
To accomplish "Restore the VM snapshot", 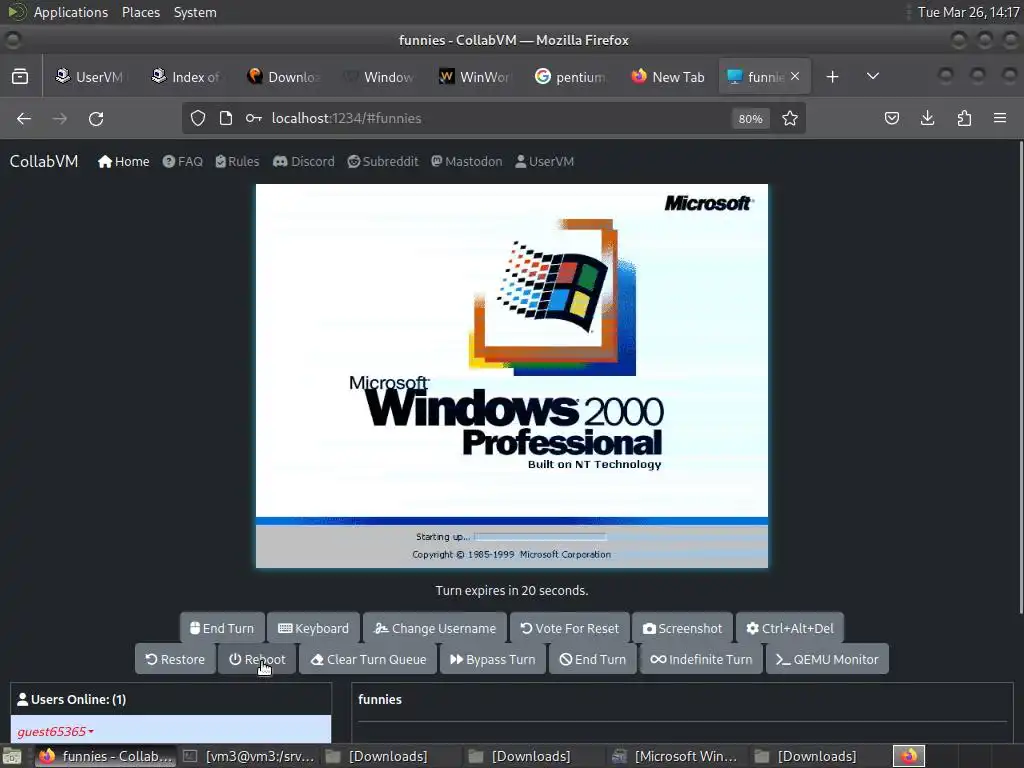I will (x=175, y=659).
